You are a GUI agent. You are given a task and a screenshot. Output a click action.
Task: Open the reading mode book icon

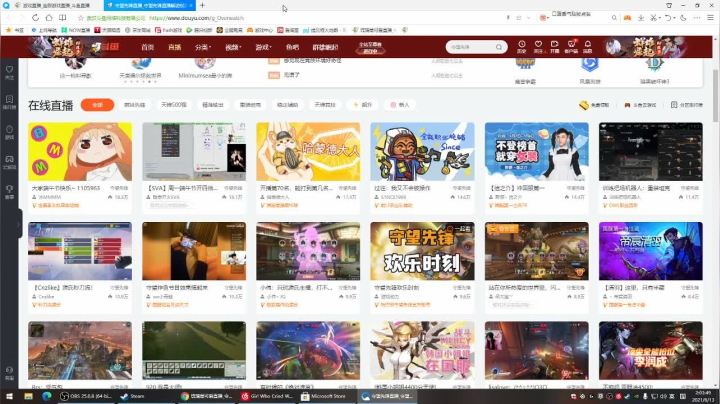click(62, 17)
